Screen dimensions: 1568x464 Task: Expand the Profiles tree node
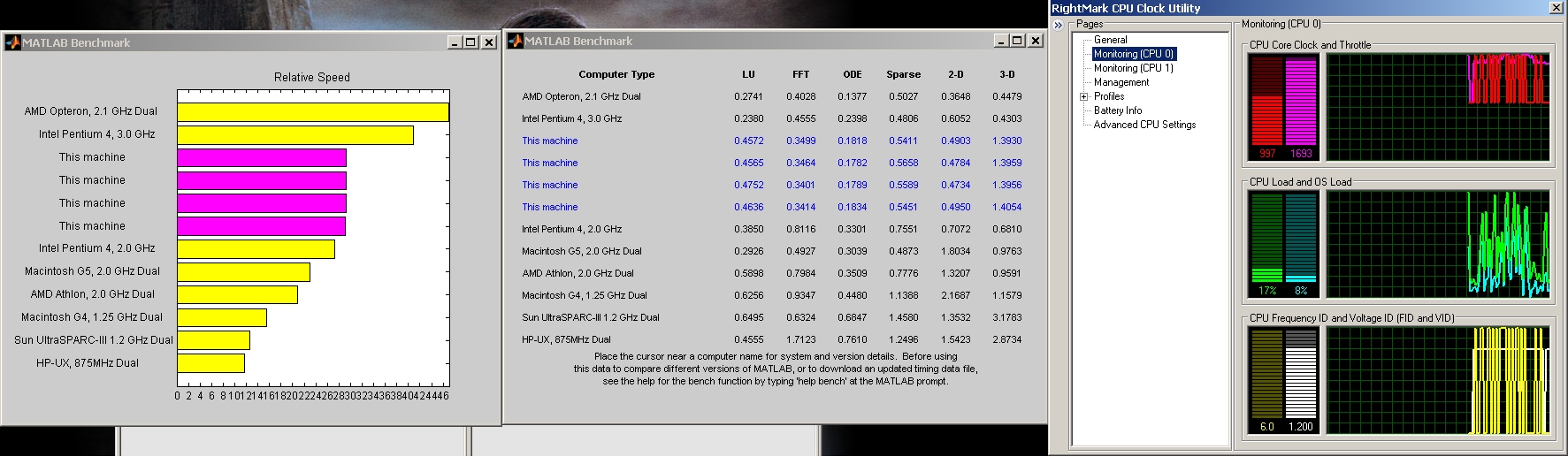(1083, 96)
